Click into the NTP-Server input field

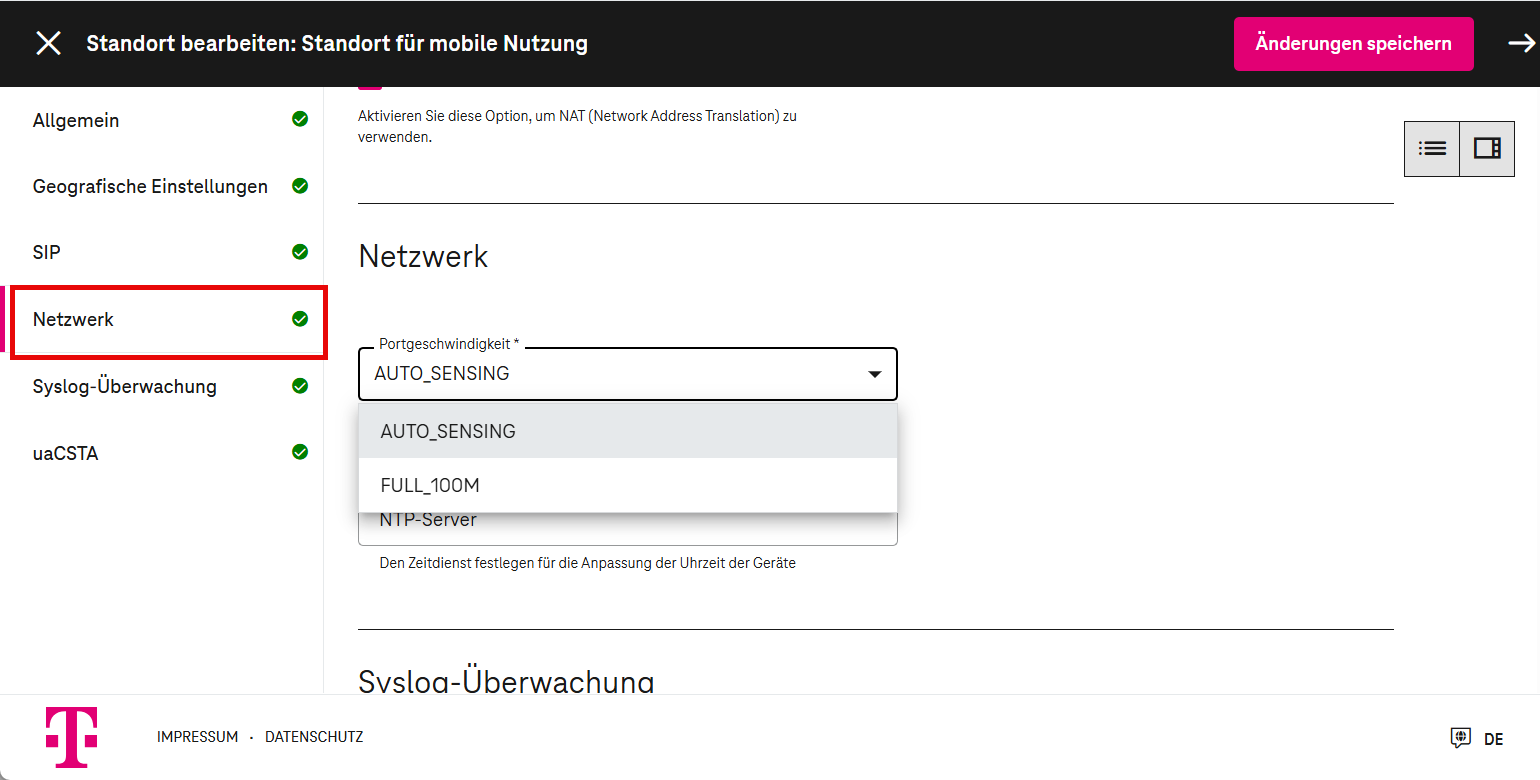tap(627, 529)
